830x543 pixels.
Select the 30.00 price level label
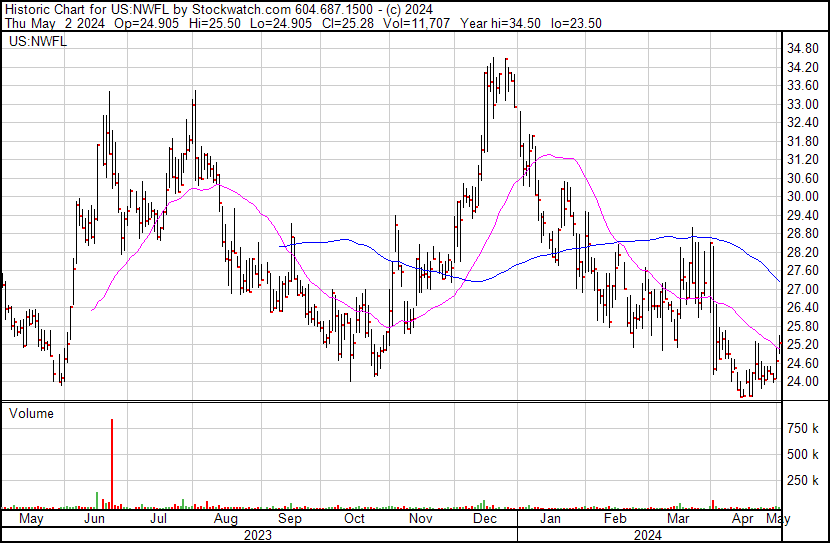click(x=805, y=197)
